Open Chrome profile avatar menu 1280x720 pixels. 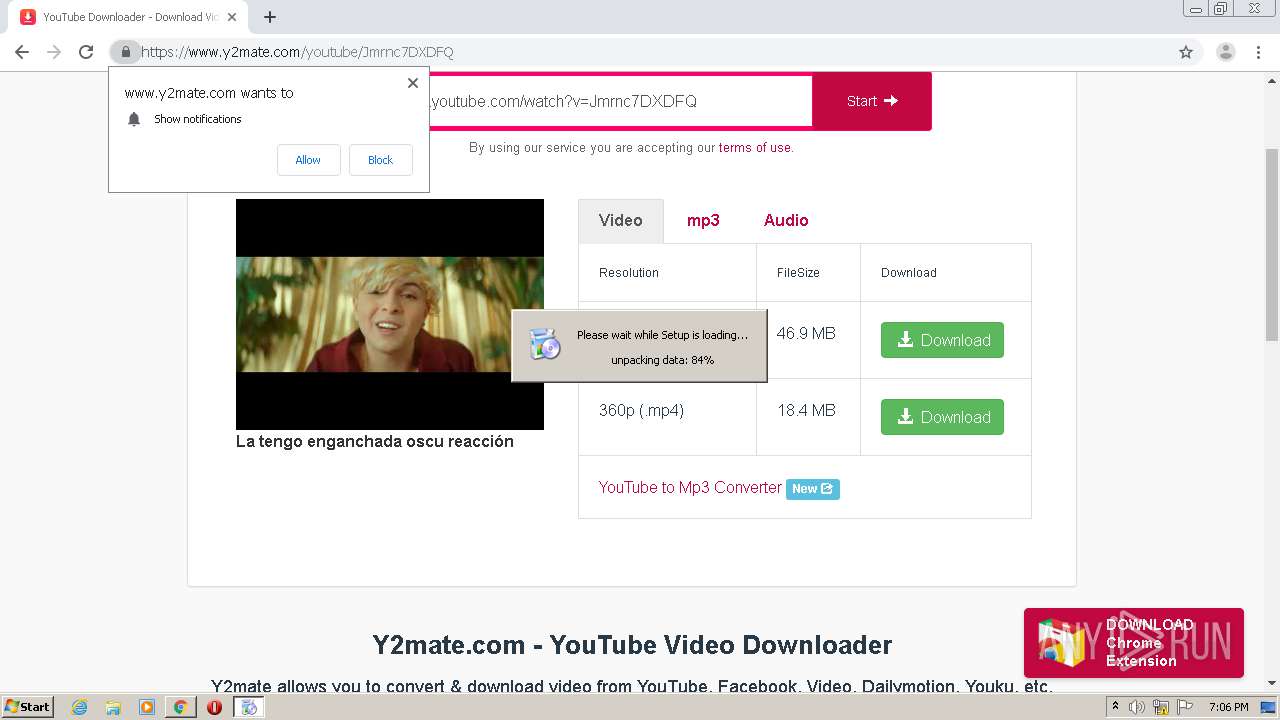pyautogui.click(x=1226, y=52)
